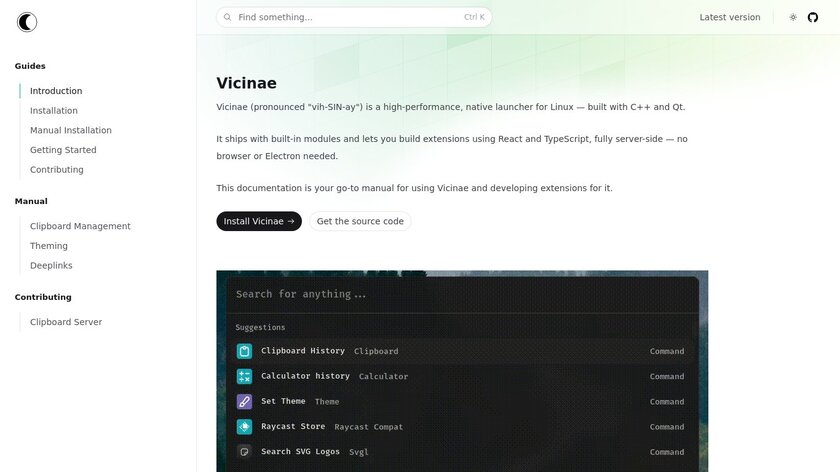
Task: Open the Latest version link
Action: coord(729,17)
